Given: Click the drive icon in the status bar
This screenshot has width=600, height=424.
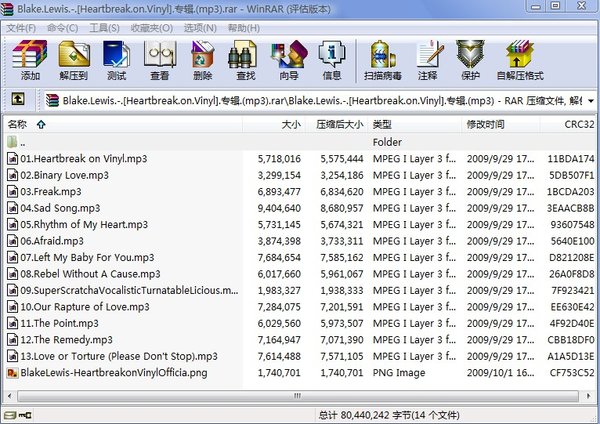Looking at the screenshot, I should [10, 415].
